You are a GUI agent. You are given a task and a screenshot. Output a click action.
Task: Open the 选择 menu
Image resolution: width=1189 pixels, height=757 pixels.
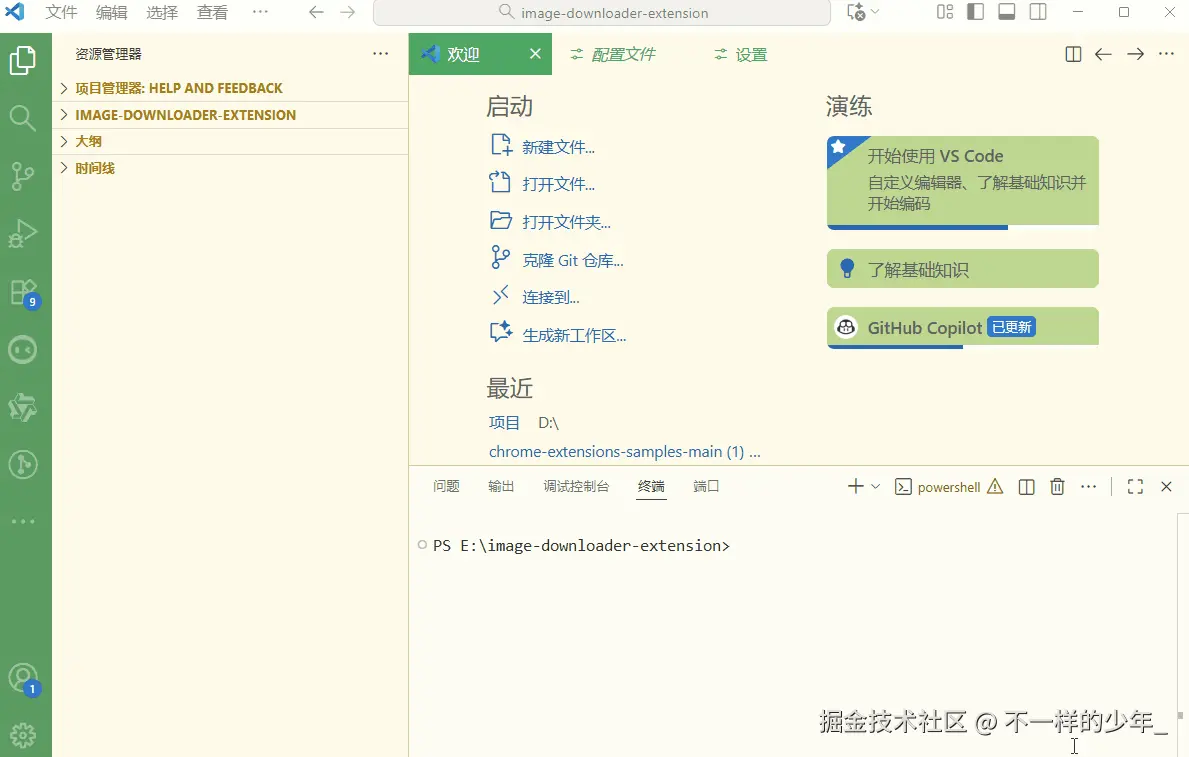162,12
